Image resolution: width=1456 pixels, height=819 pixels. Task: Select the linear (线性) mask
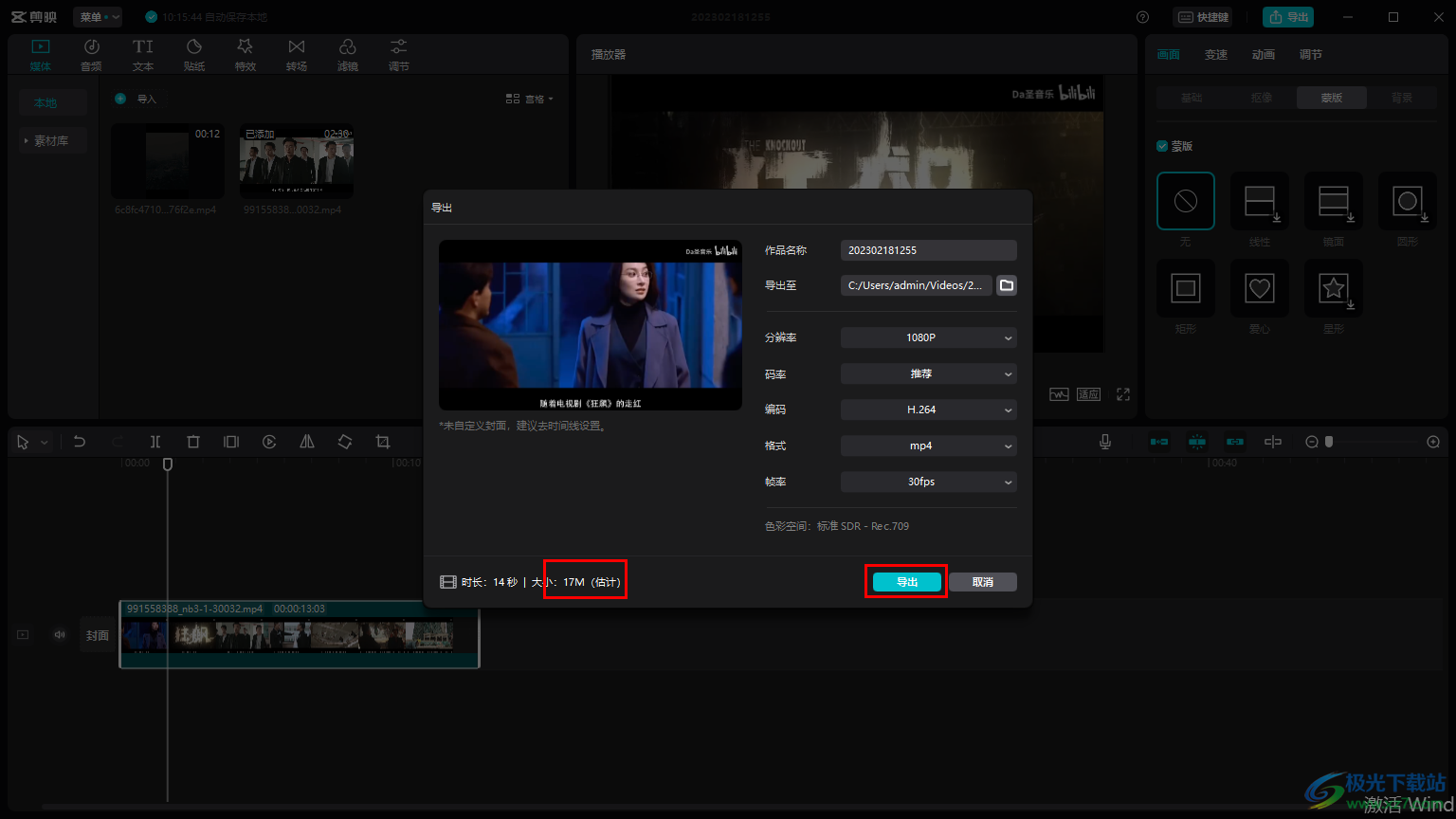(x=1260, y=201)
